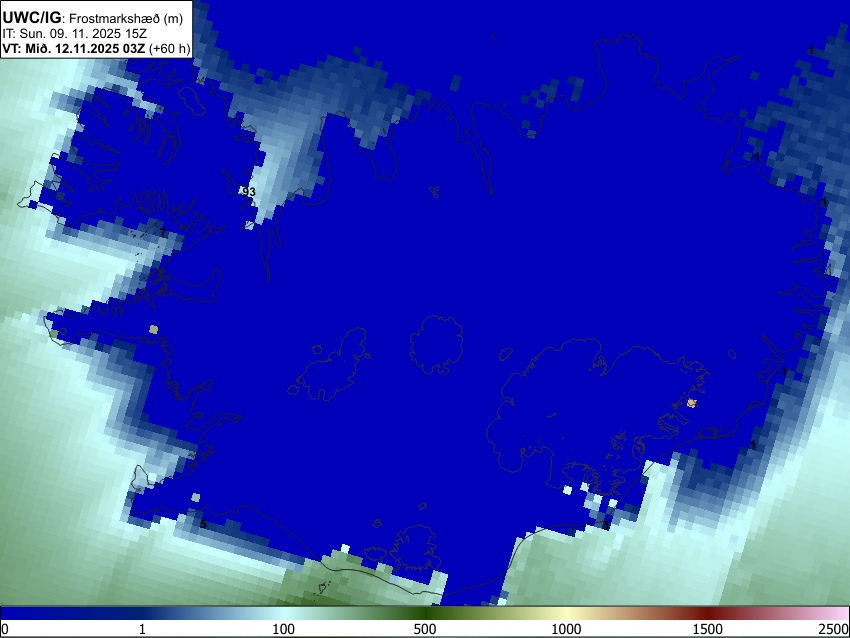This screenshot has width=850, height=638.
Task: Click the '500' tick label on the color scale
Action: 425,629
